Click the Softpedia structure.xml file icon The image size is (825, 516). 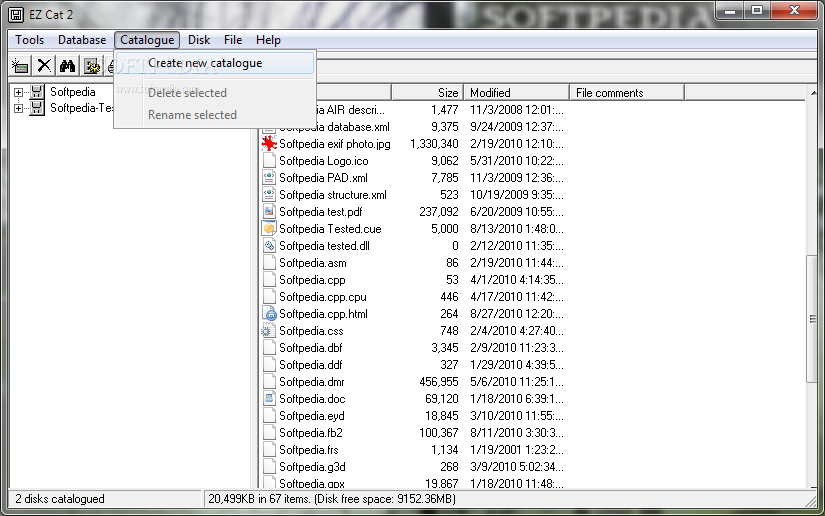(x=269, y=195)
